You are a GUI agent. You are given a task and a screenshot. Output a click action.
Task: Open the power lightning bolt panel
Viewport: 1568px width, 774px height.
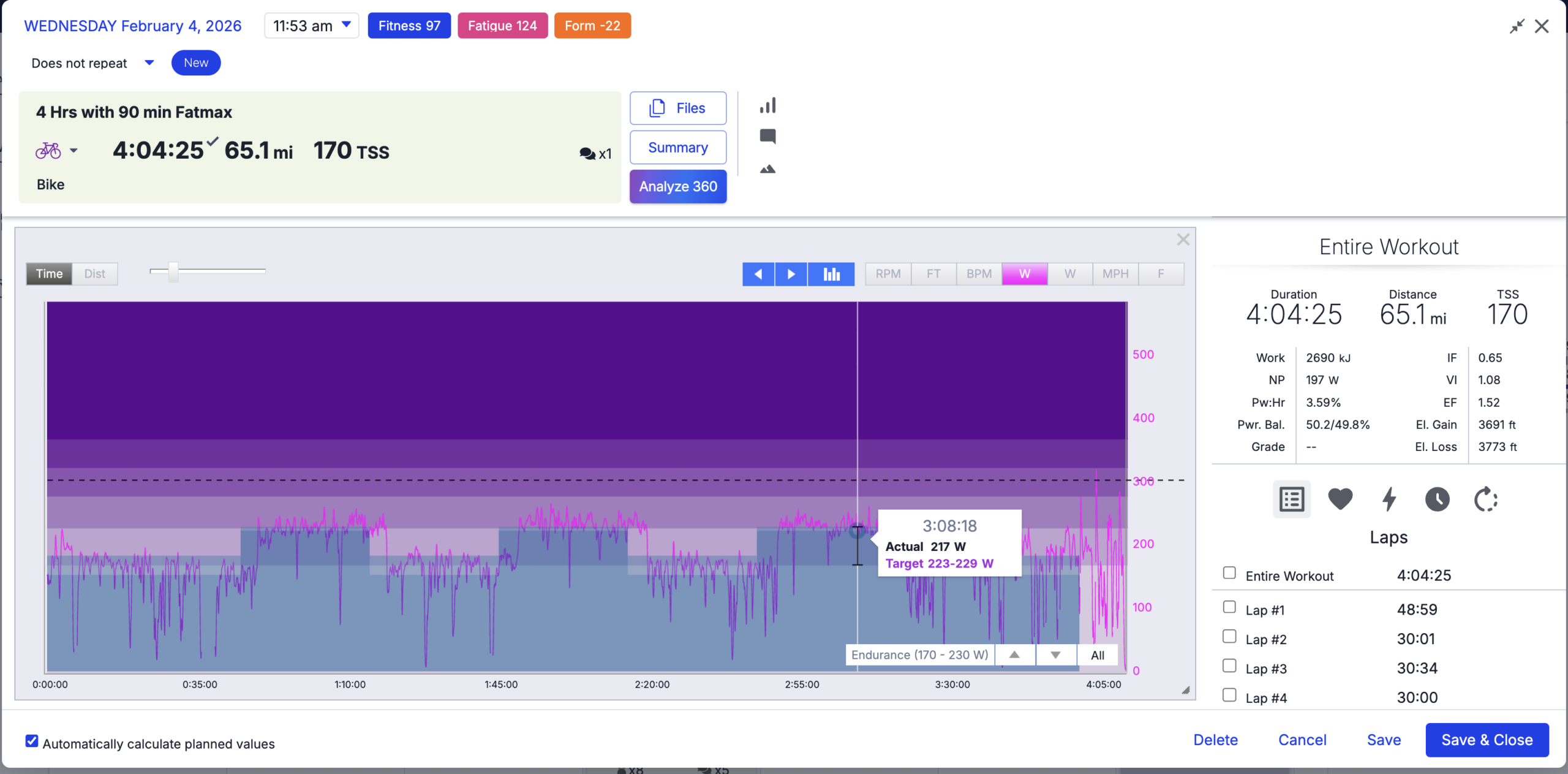coord(1389,499)
